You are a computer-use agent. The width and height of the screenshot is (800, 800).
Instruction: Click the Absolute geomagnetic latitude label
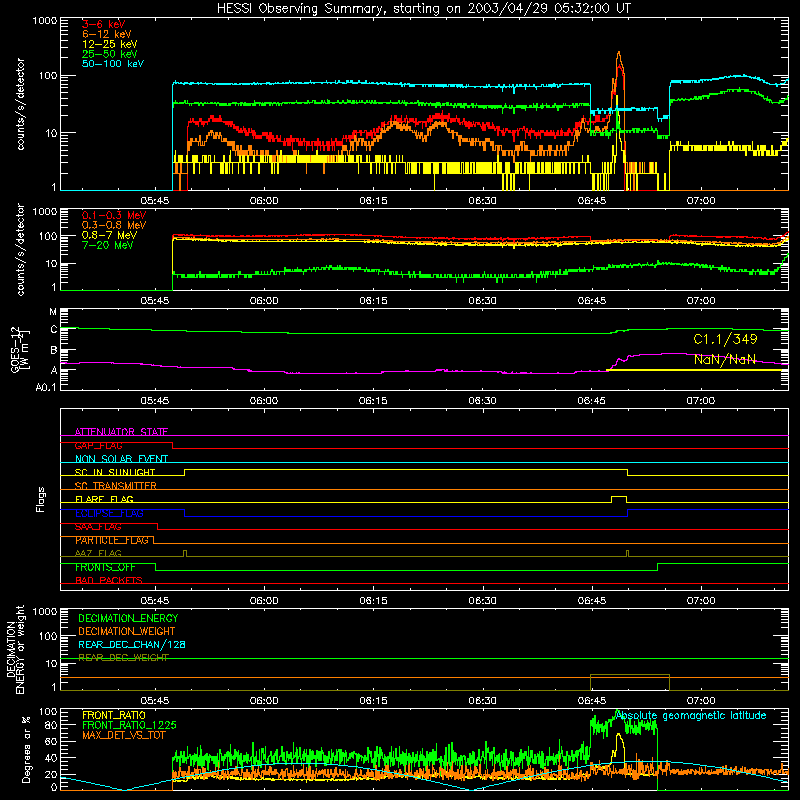pyautogui.click(x=691, y=715)
